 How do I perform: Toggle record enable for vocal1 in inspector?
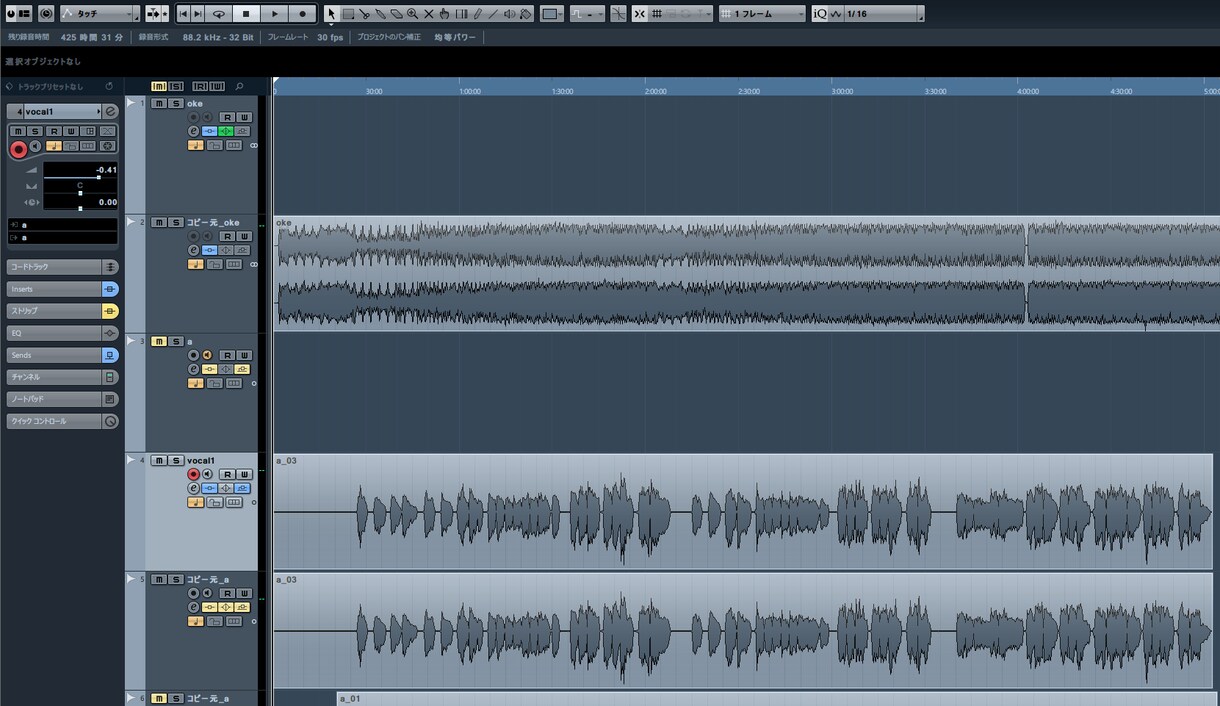tap(18, 149)
